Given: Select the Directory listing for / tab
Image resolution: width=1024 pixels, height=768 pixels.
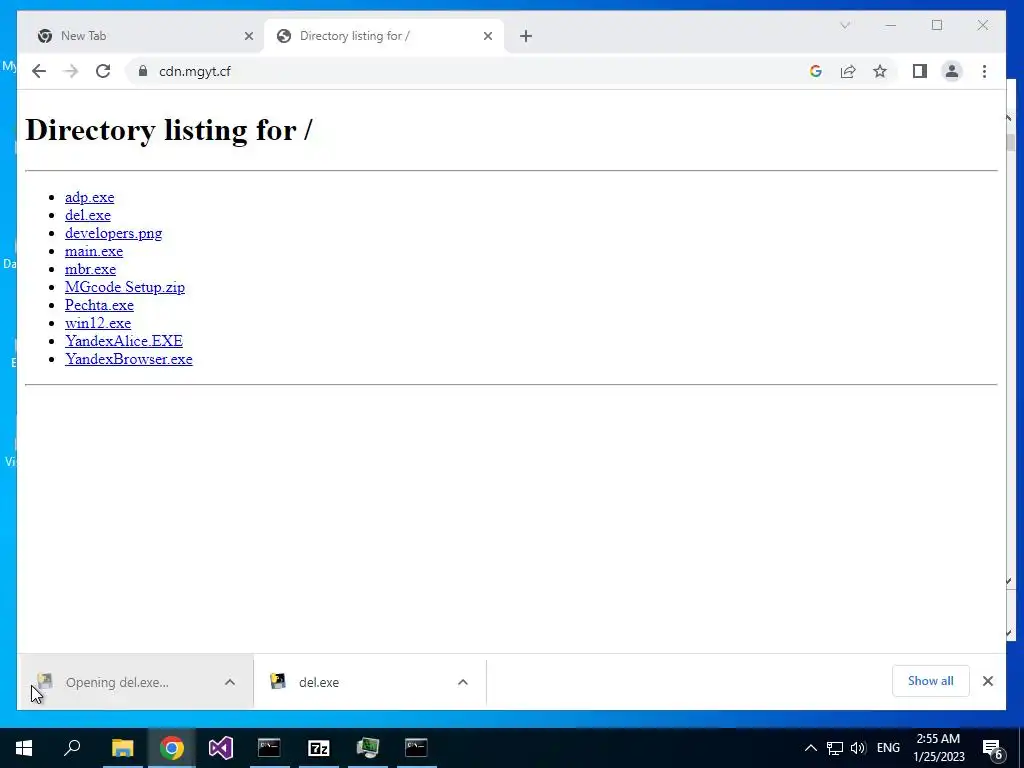Looking at the screenshot, I should point(384,36).
